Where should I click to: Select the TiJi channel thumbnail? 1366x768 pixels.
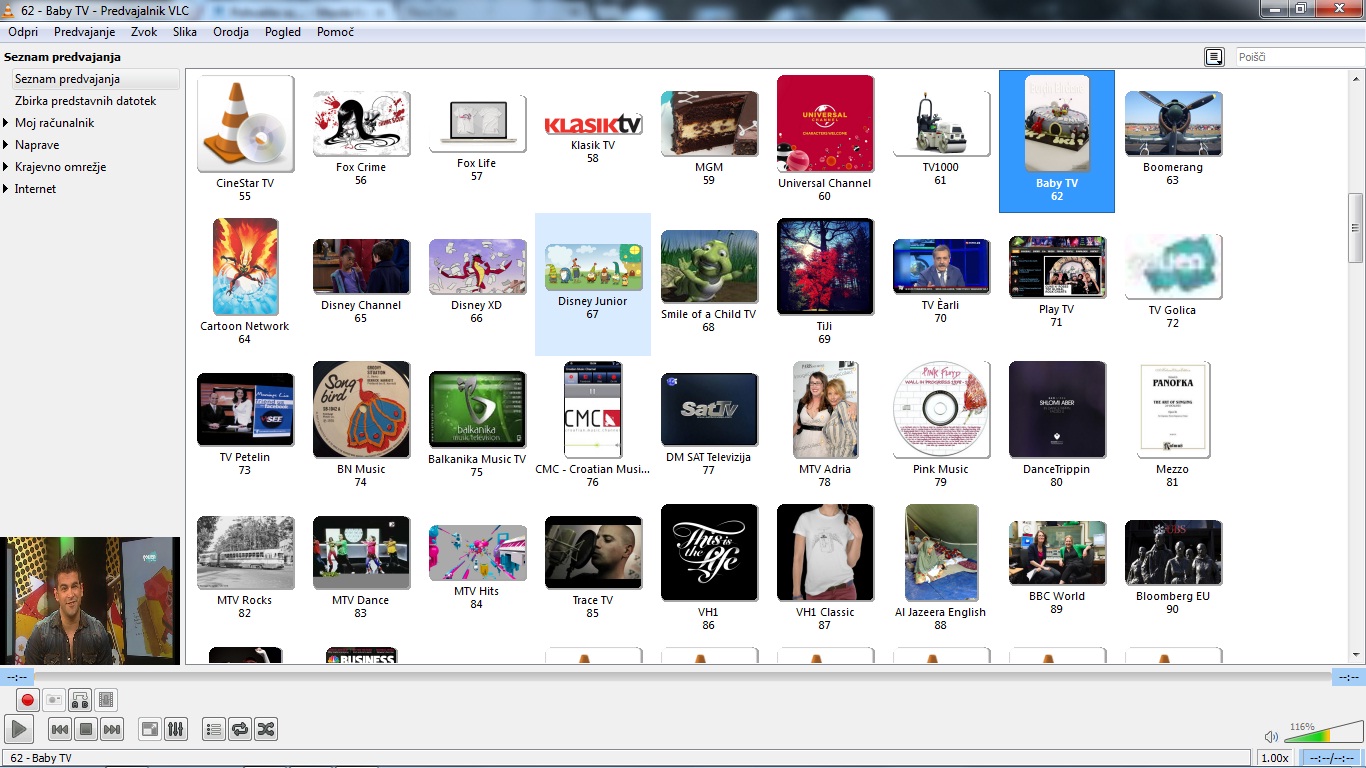[825, 267]
